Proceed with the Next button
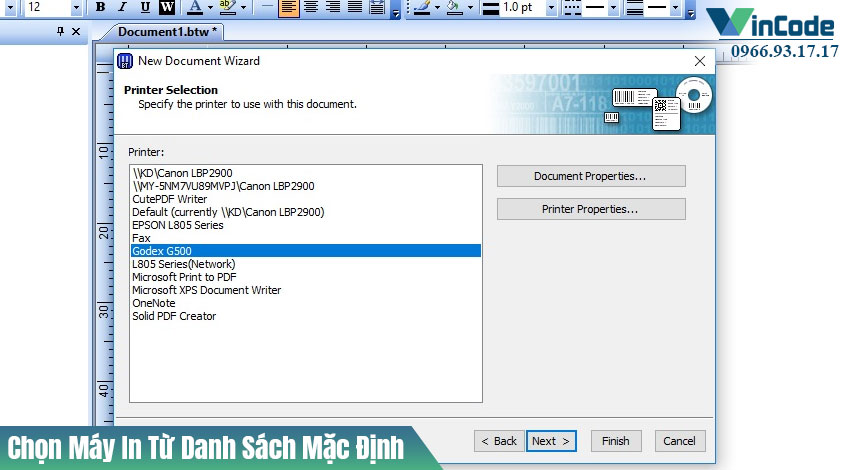Image resolution: width=850 pixels, height=470 pixels. [551, 441]
